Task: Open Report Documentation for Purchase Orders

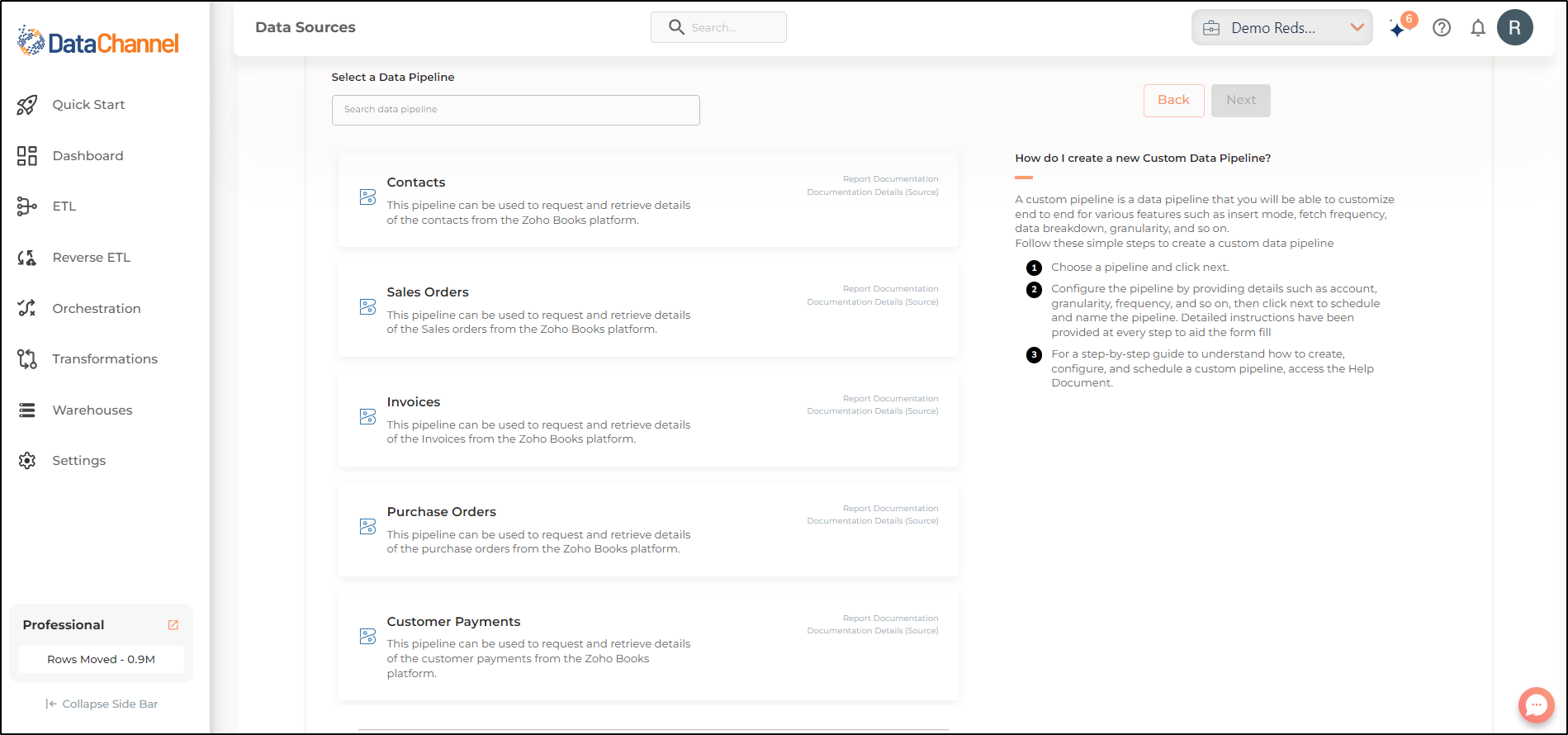Action: 890,509
